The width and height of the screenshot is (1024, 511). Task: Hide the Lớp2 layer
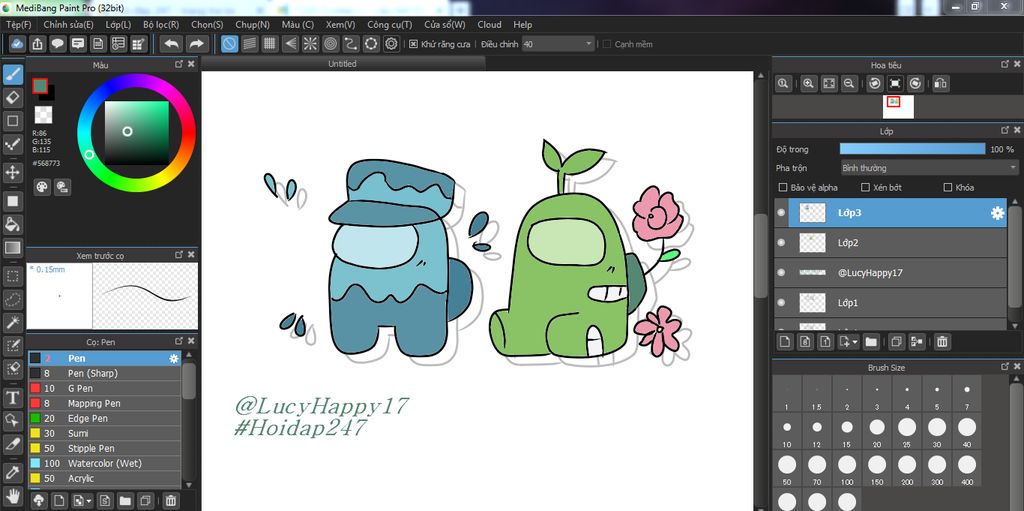point(781,242)
